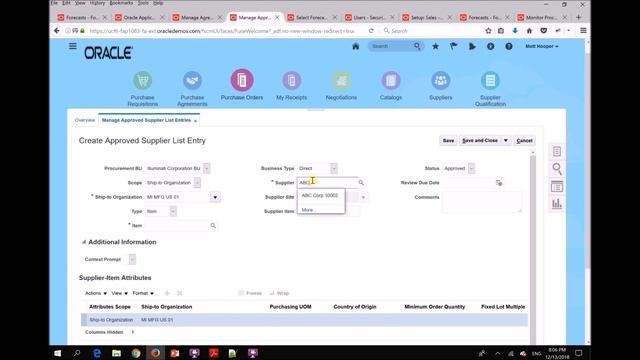Open Purchase Agreements icon
640x360 pixels.
tap(192, 80)
